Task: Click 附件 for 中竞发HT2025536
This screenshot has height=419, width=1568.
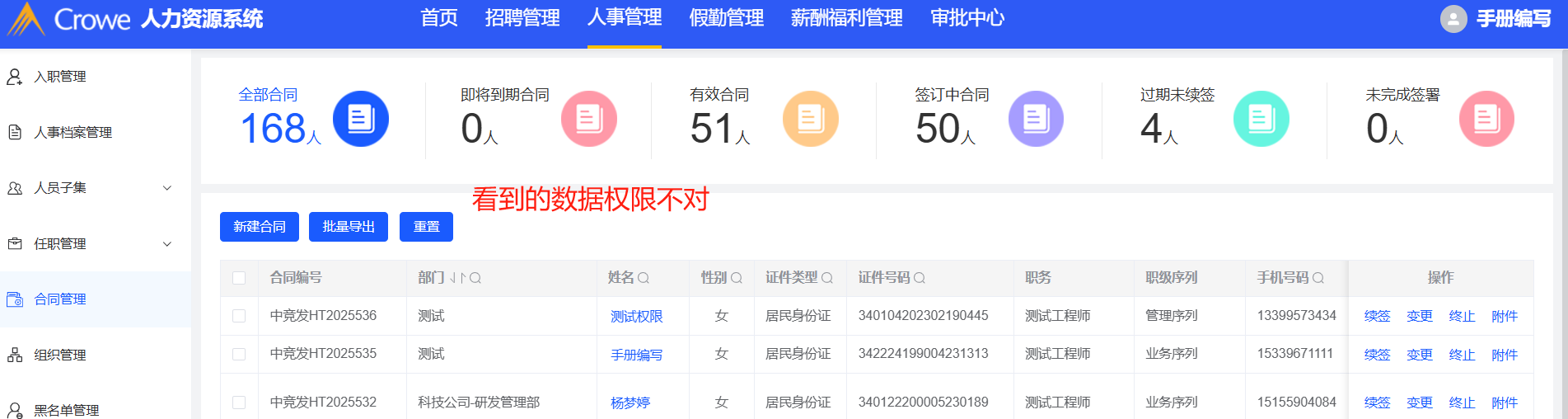Action: pyautogui.click(x=1505, y=316)
